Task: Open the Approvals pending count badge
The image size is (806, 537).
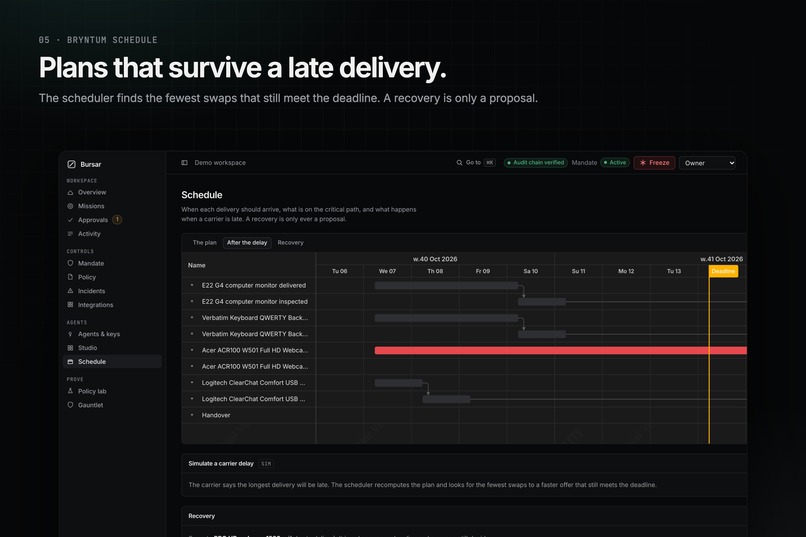Action: pos(117,219)
